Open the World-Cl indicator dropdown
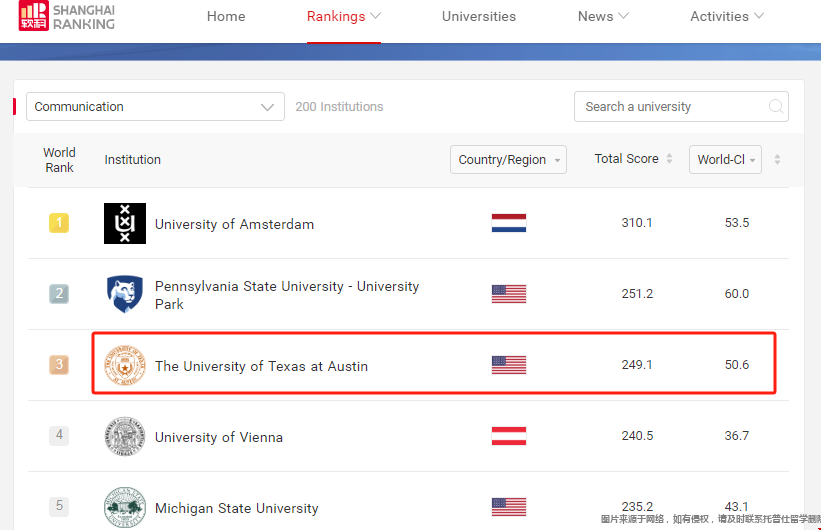The image size is (821, 530). point(725,159)
